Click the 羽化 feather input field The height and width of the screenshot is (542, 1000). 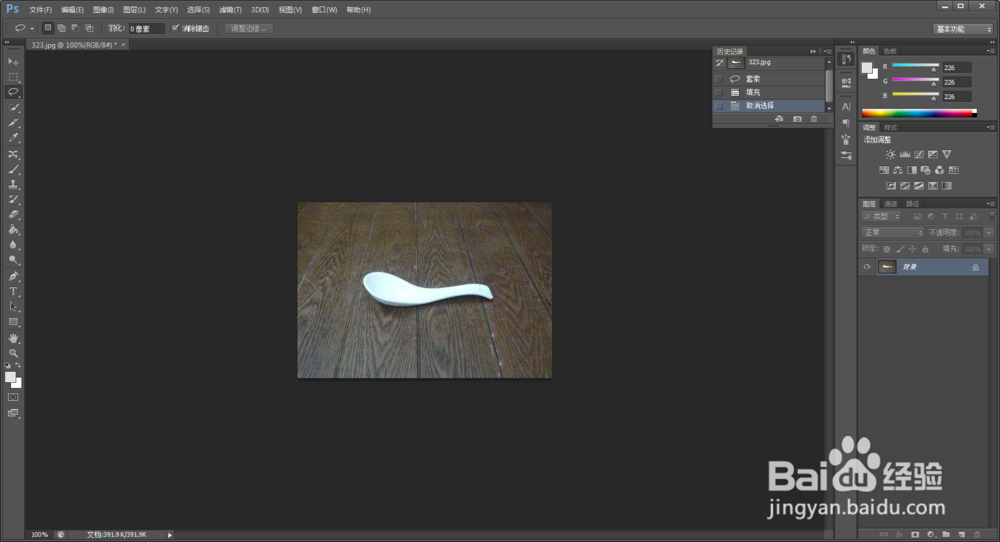(x=147, y=29)
